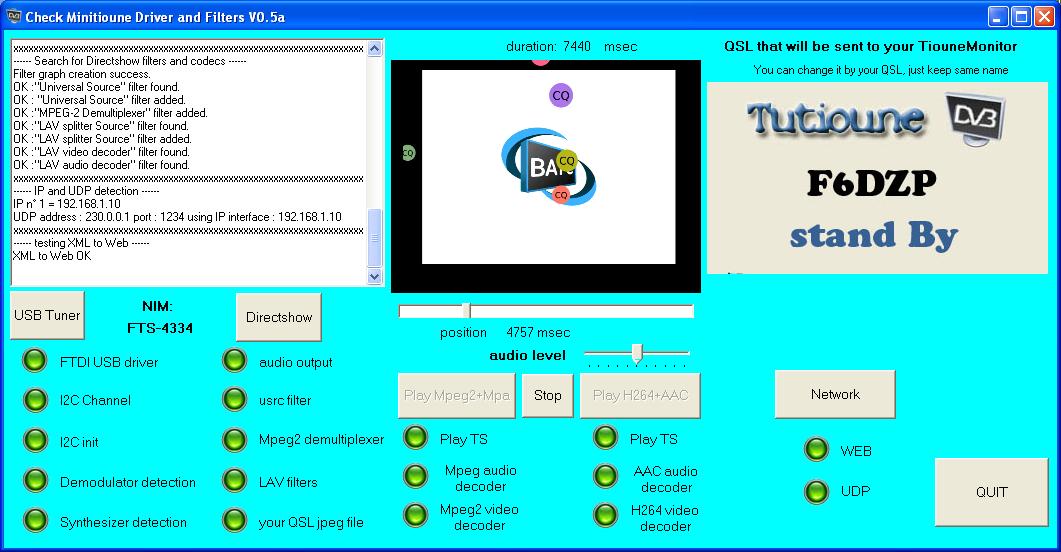Viewport: 1061px width, 552px height.
Task: Click the usrc filter status LED
Action: 235,400
